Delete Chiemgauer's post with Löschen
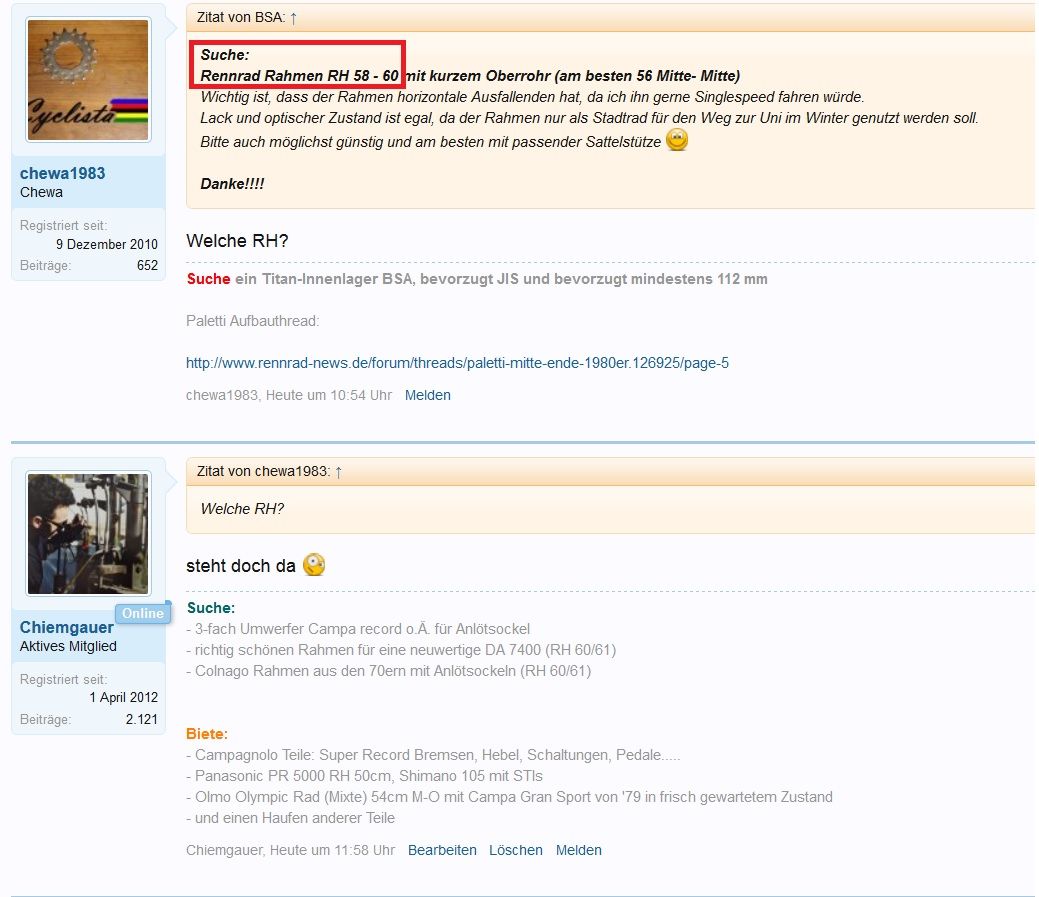 coord(515,850)
